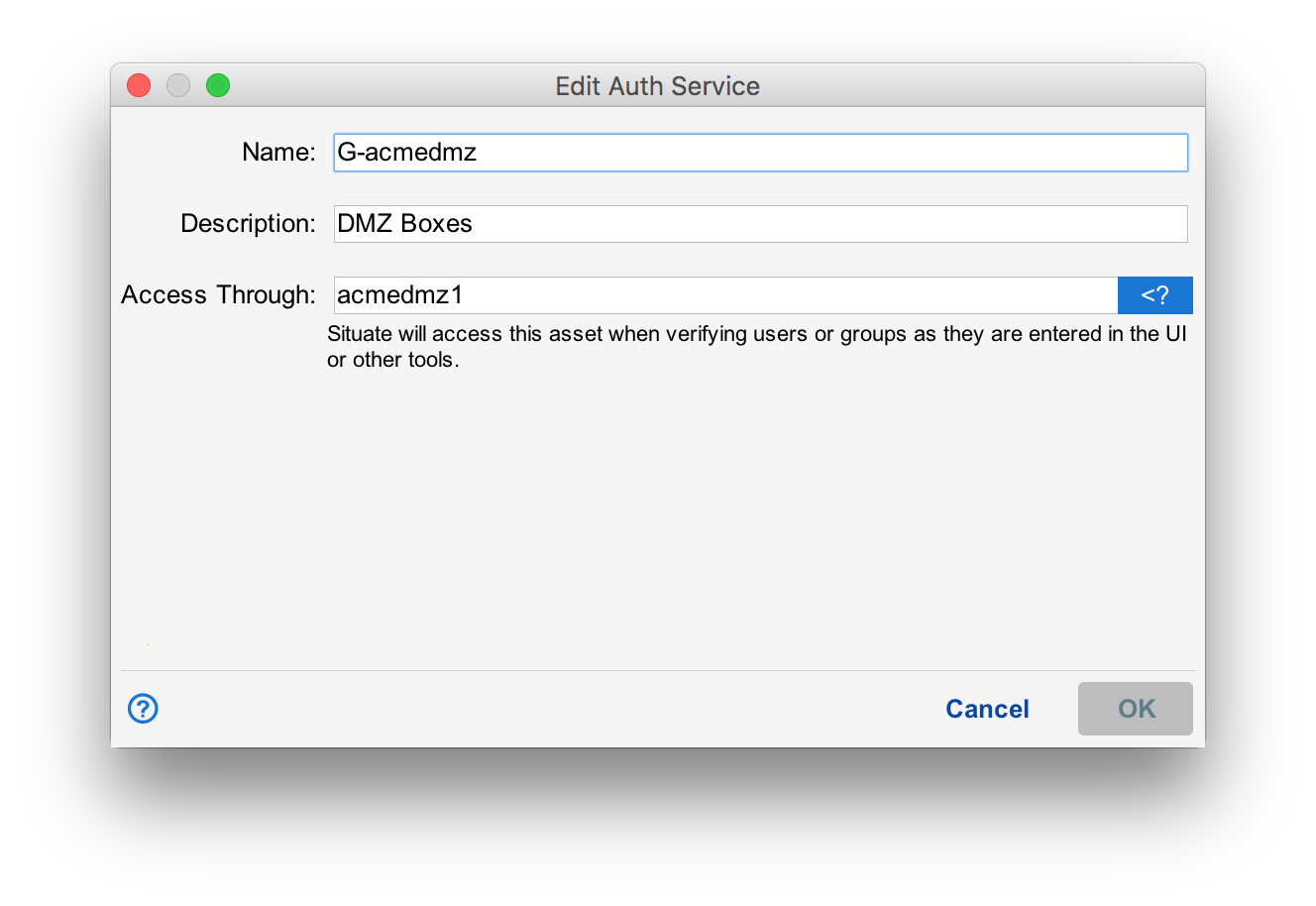Click the Access Through field showing acmedmz1
Screen dimensions: 1316x906
[723, 294]
